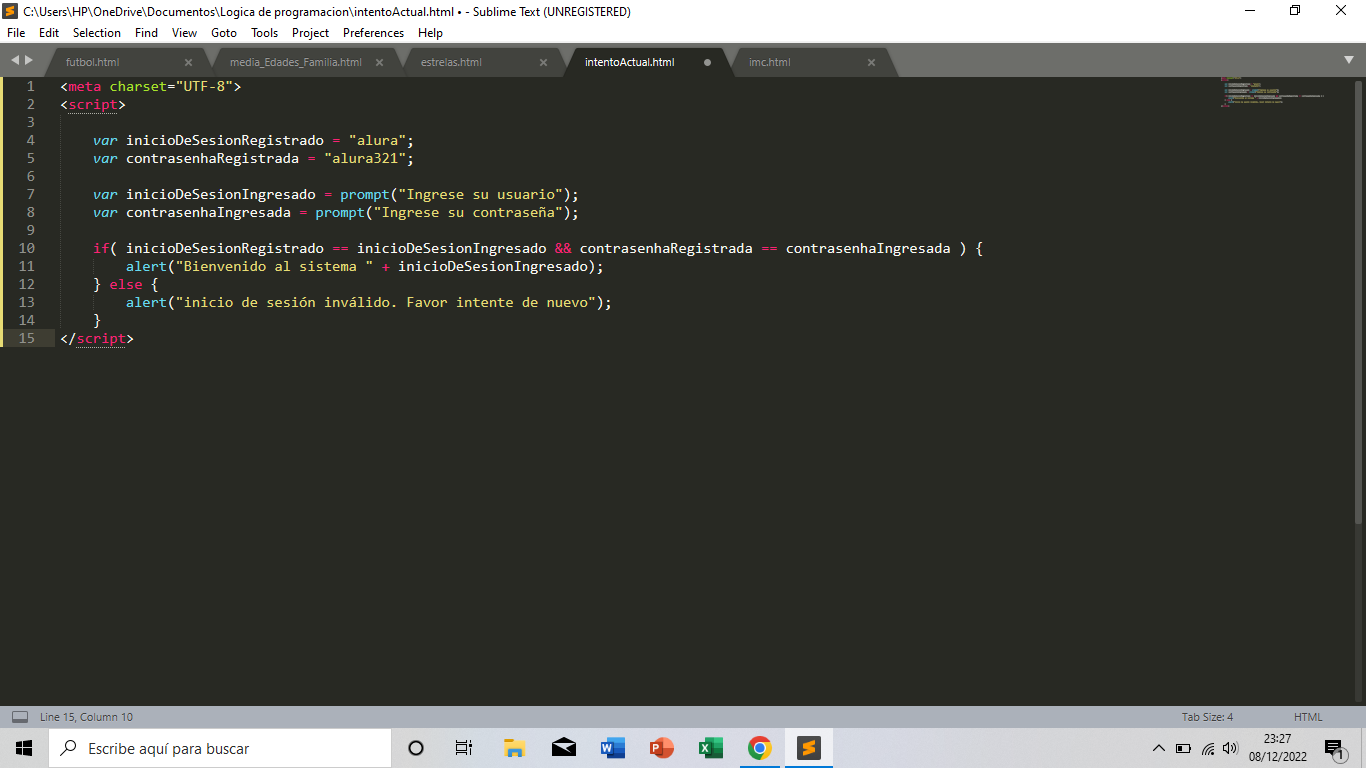
Task: Open Cortana circle icon
Action: 416,748
